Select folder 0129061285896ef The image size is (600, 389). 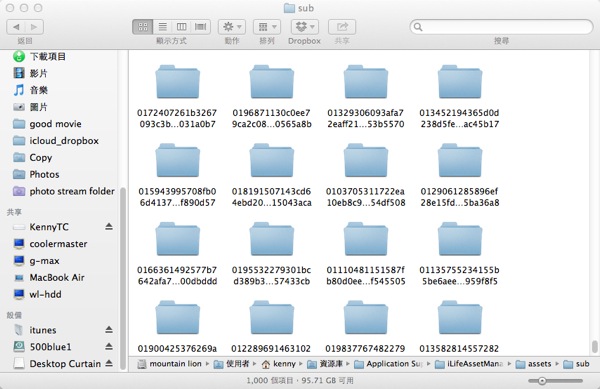[460, 161]
